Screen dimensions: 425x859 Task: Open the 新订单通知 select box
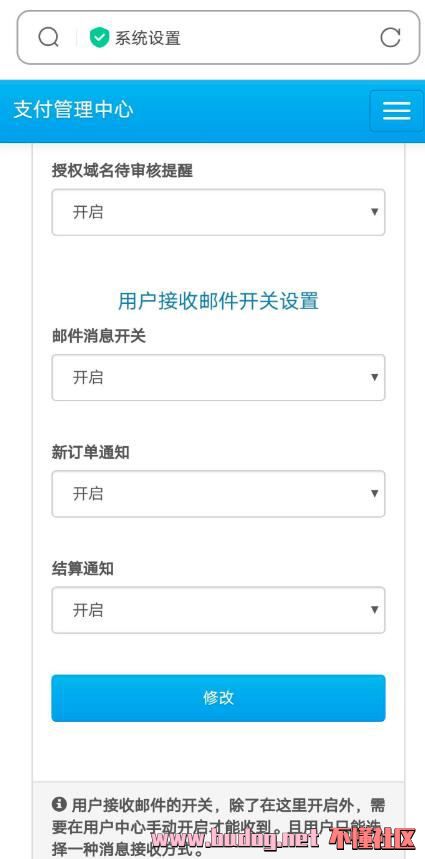click(x=219, y=494)
